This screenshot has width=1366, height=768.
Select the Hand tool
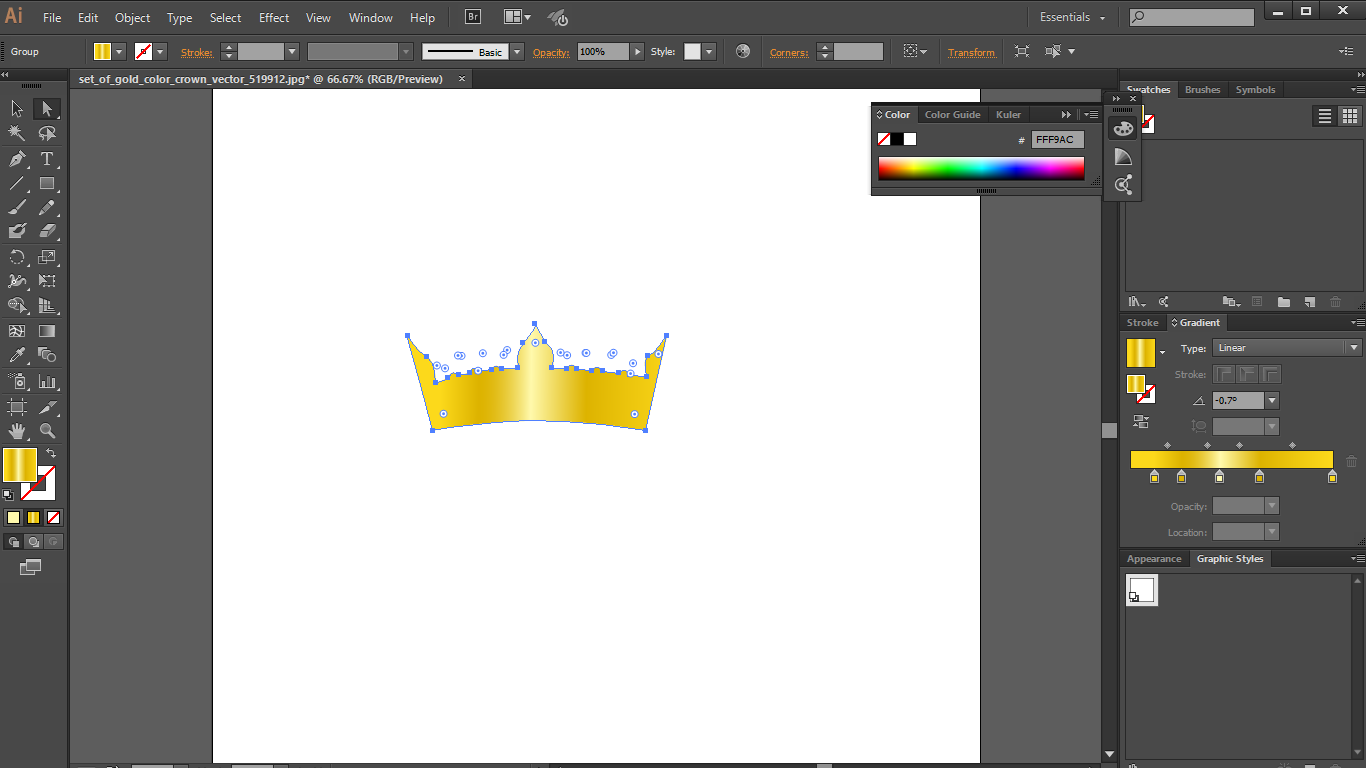coord(16,431)
